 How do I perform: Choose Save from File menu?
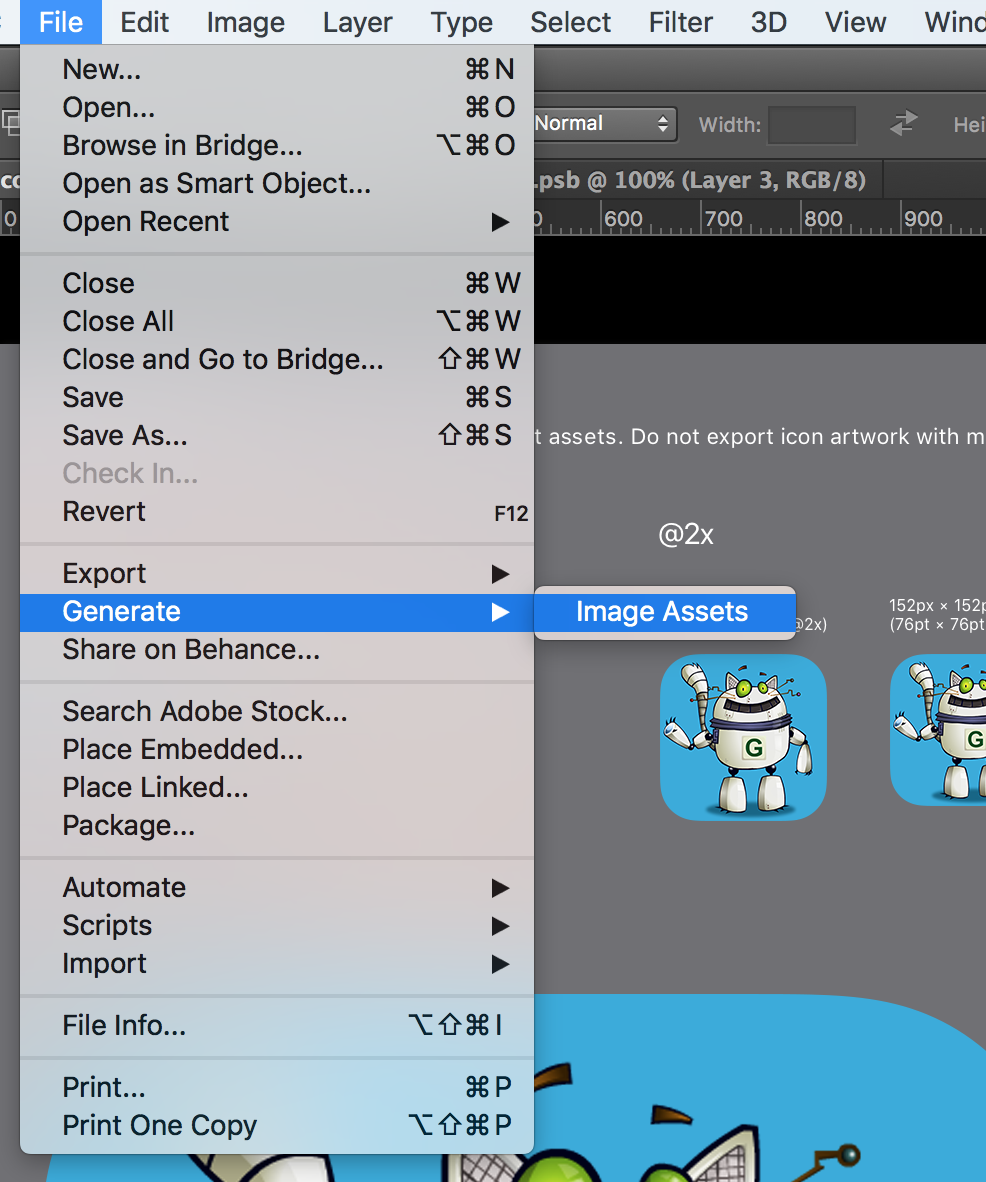pyautogui.click(x=277, y=397)
